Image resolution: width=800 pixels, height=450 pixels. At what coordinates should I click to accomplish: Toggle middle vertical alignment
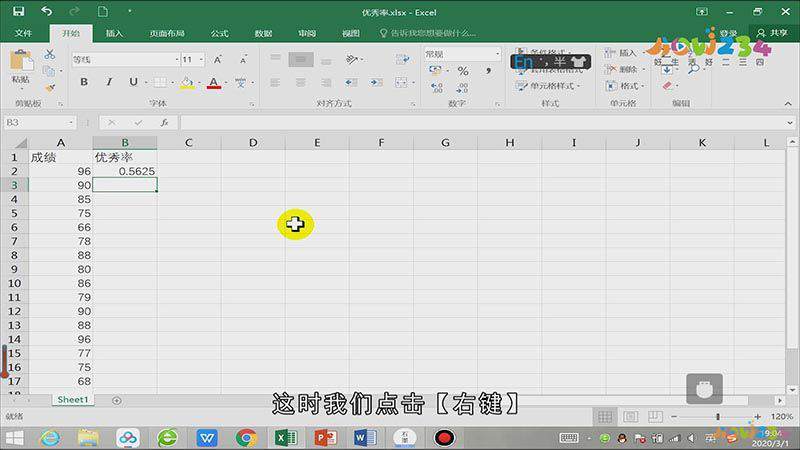[301, 59]
